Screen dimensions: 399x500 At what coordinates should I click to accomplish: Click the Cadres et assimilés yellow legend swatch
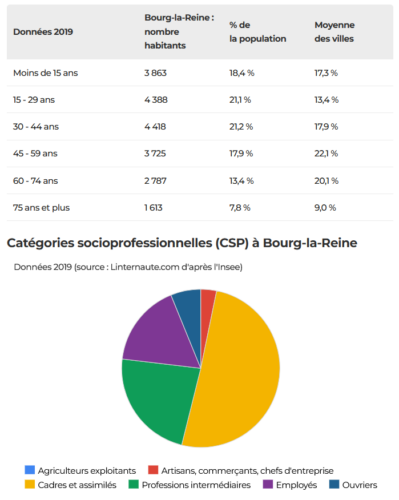(30, 484)
